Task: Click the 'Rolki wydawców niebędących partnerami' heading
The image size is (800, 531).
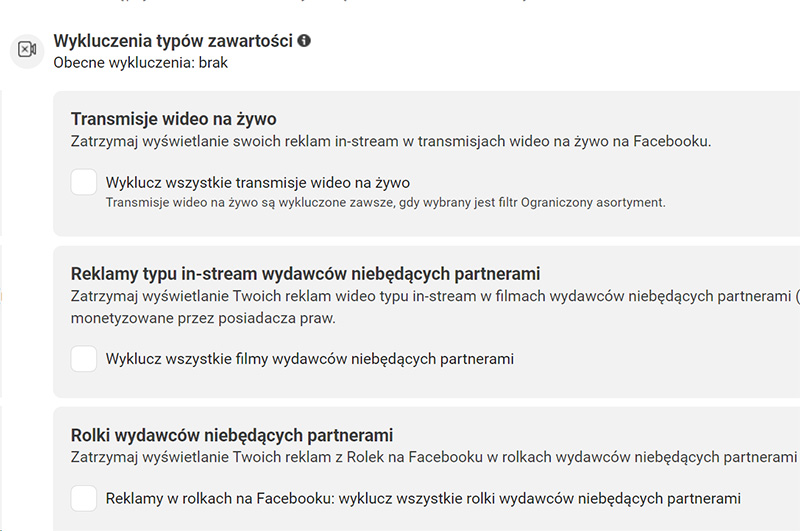Action: pyautogui.click(x=231, y=435)
